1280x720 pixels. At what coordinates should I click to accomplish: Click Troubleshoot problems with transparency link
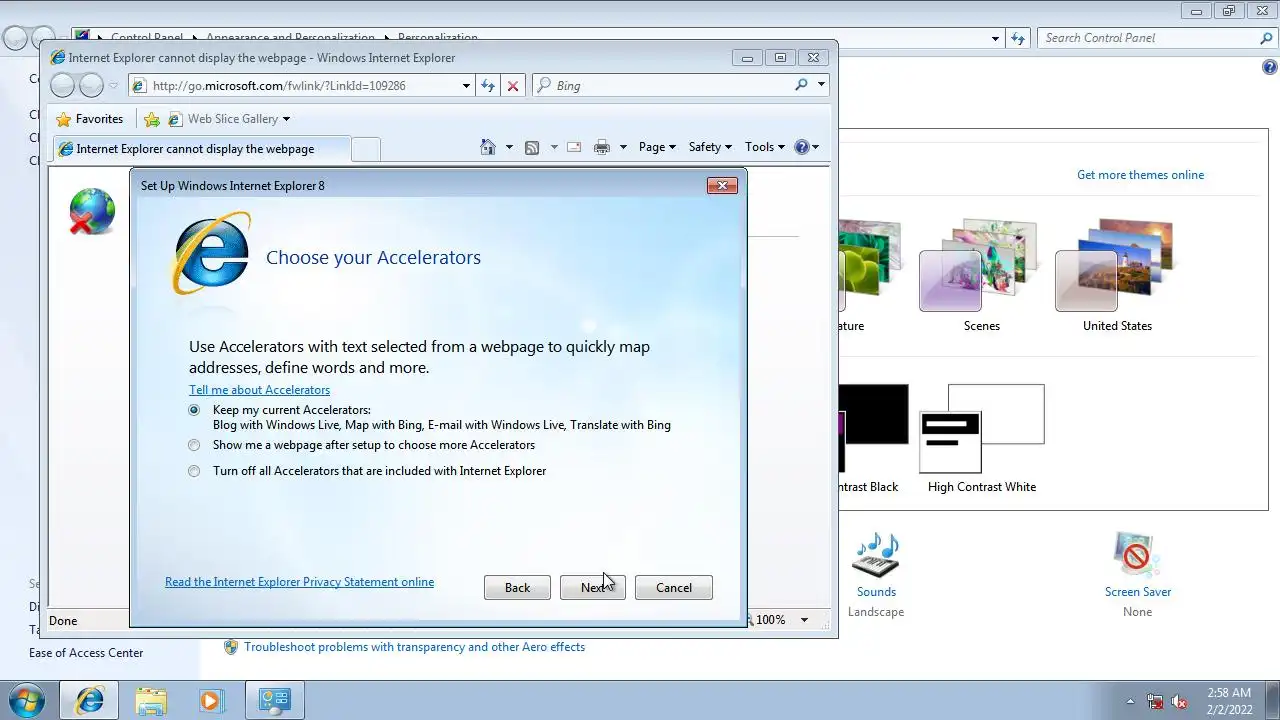click(x=414, y=647)
